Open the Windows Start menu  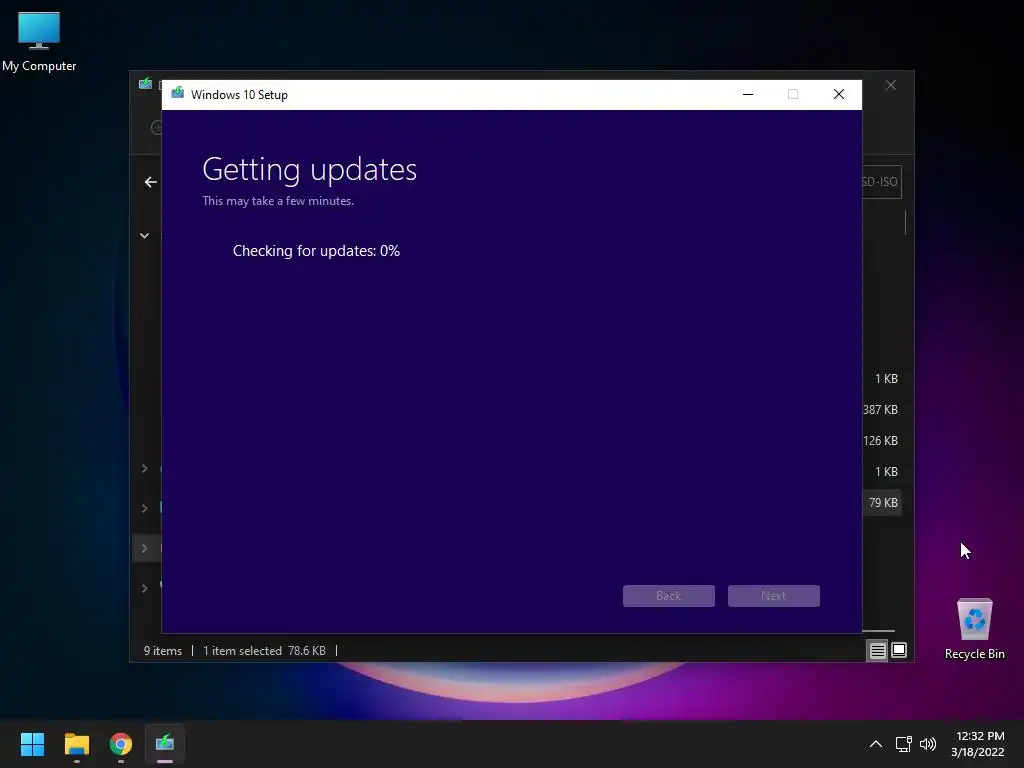click(32, 744)
